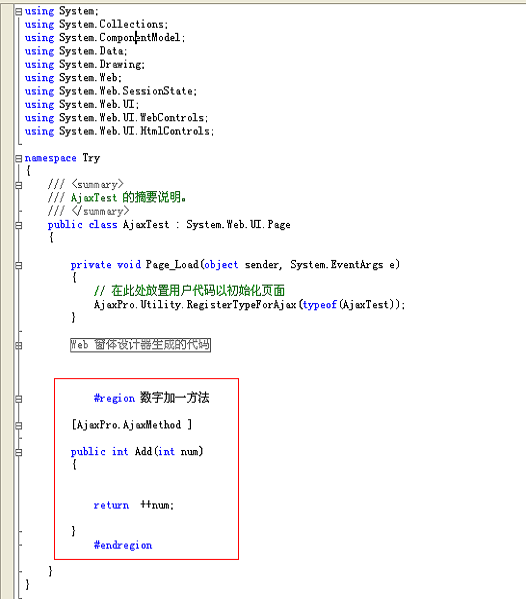The image size is (526, 599).
Task: Click the line 'using System.ComponentModel;'
Action: (x=105, y=38)
